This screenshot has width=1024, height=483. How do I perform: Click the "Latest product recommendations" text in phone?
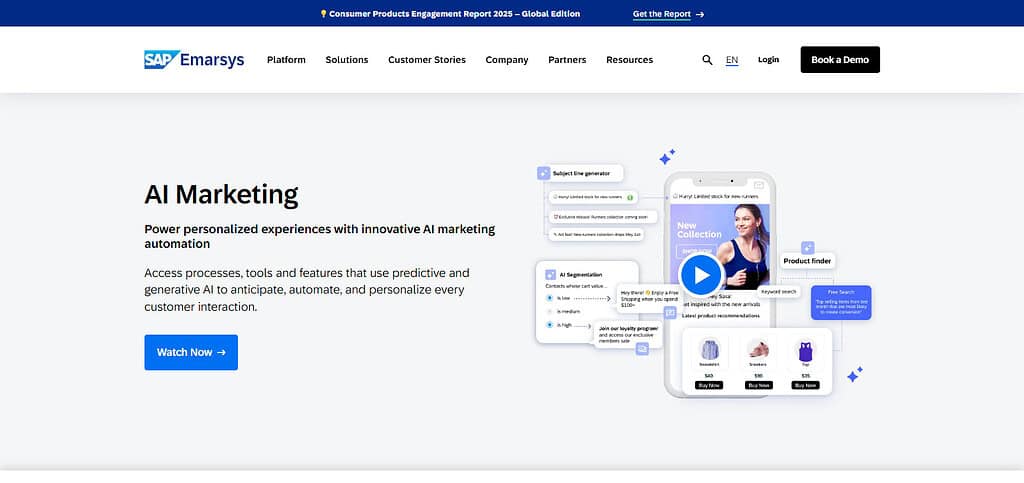720,316
